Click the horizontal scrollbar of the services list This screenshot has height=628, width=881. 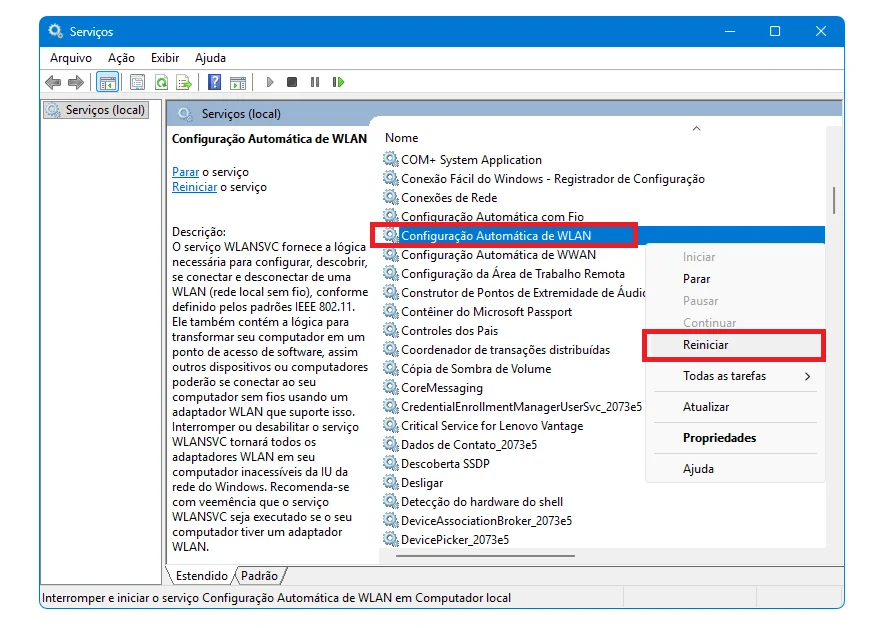pyautogui.click(x=485, y=556)
